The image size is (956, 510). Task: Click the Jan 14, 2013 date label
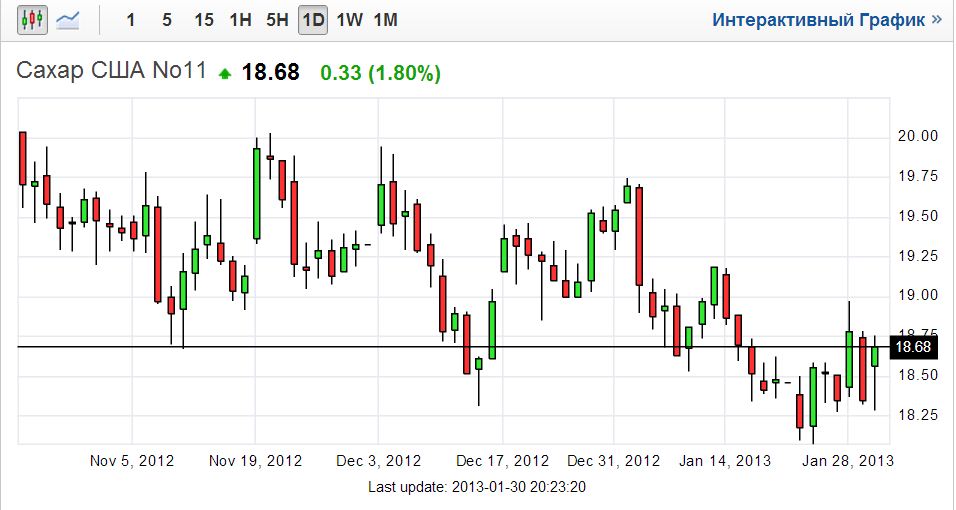click(x=725, y=461)
